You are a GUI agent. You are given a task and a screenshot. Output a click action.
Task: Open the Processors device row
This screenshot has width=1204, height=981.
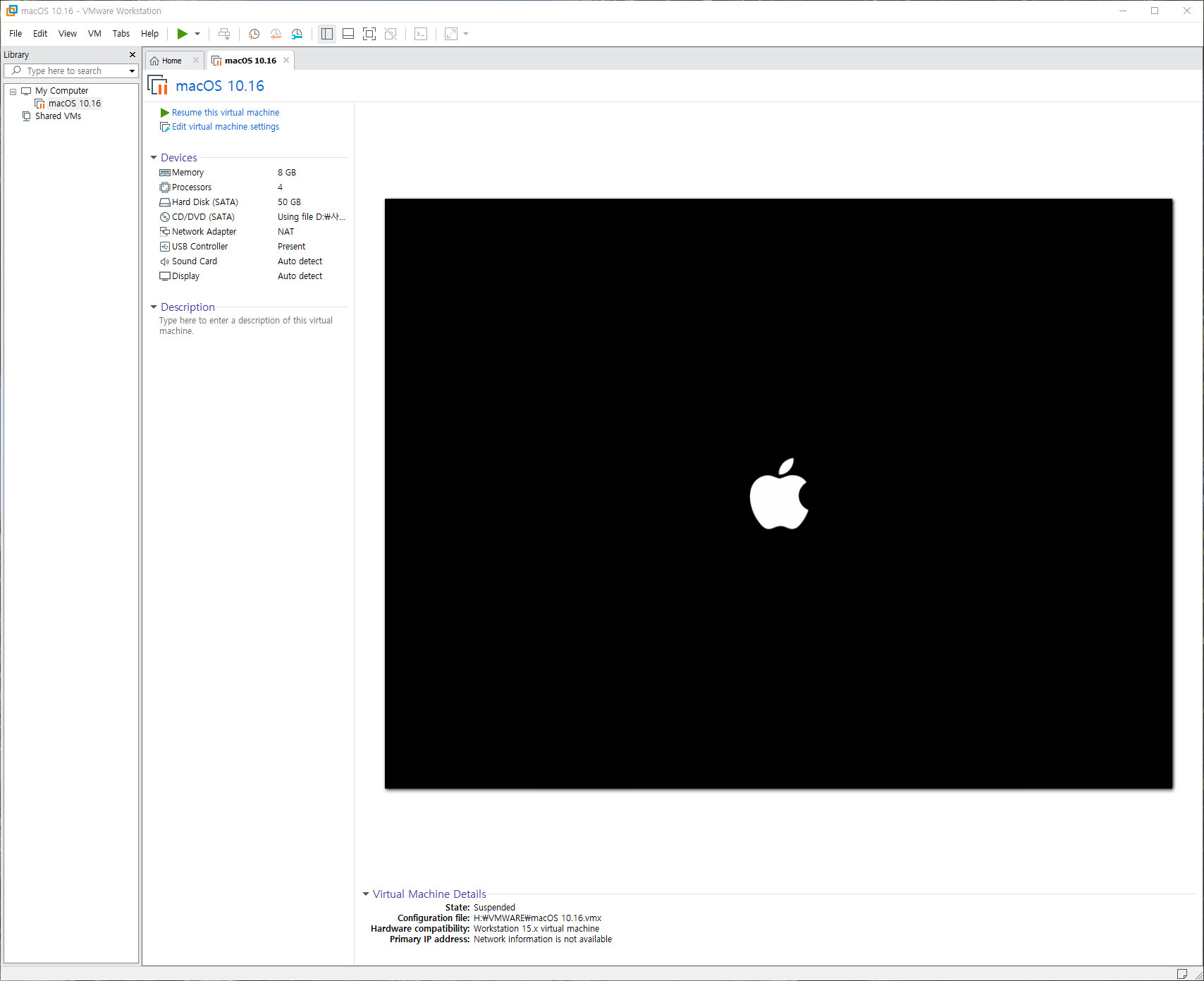pos(252,187)
